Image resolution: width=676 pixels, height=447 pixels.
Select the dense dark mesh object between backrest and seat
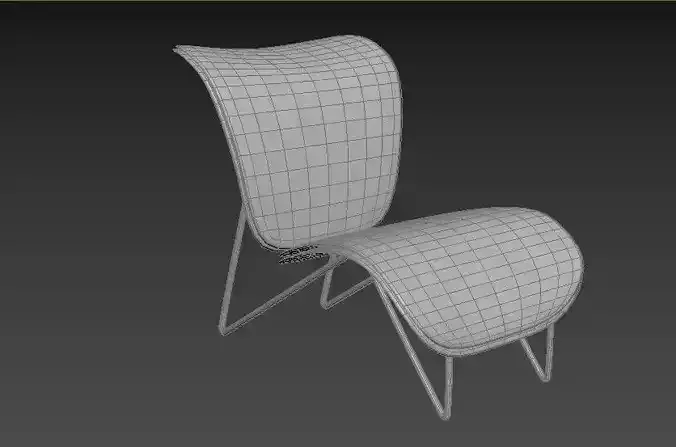[x=301, y=254]
